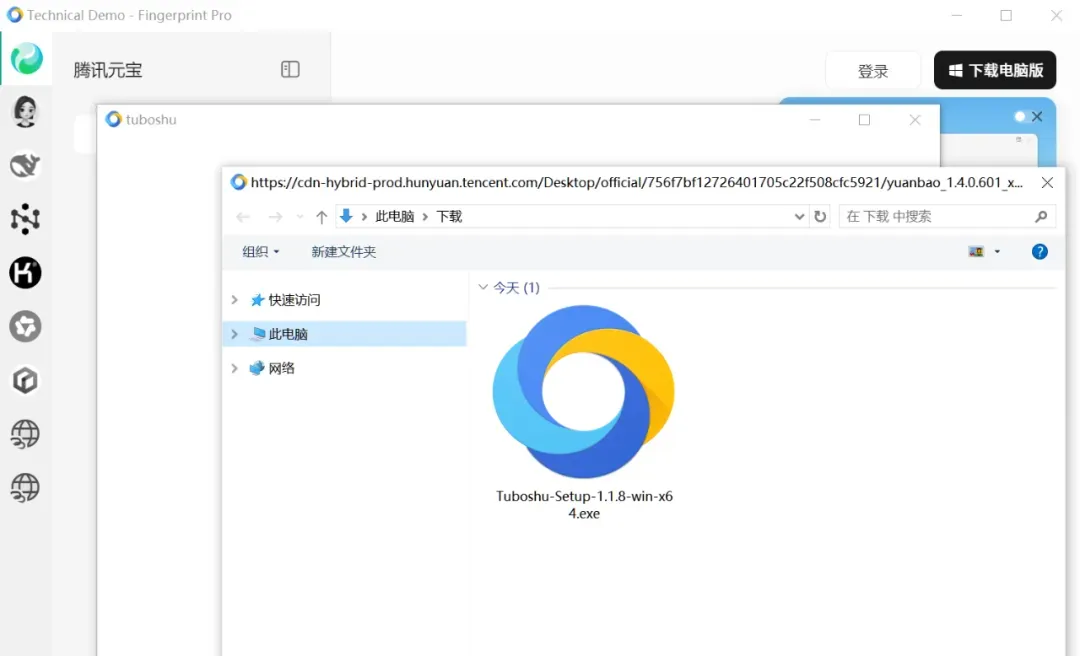Open the Tencent Yuanbao sidebar icon

click(26, 58)
